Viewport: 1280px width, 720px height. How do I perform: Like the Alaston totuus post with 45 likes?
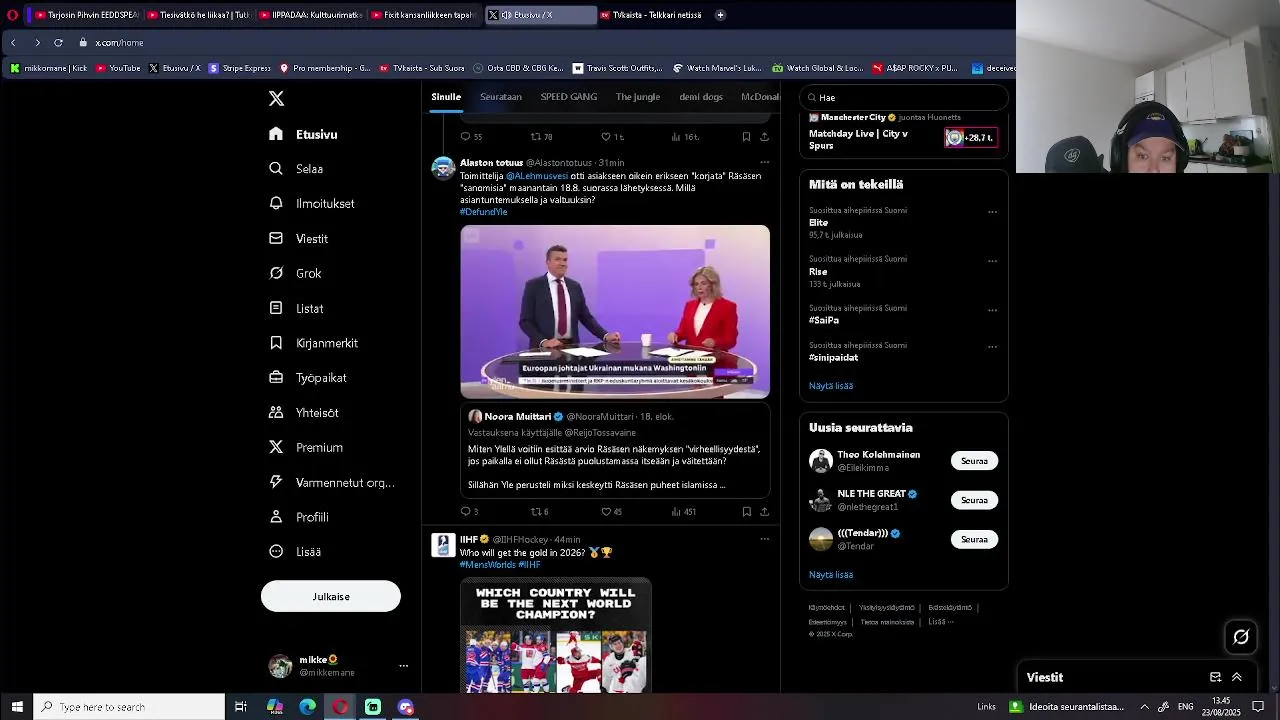tap(606, 511)
